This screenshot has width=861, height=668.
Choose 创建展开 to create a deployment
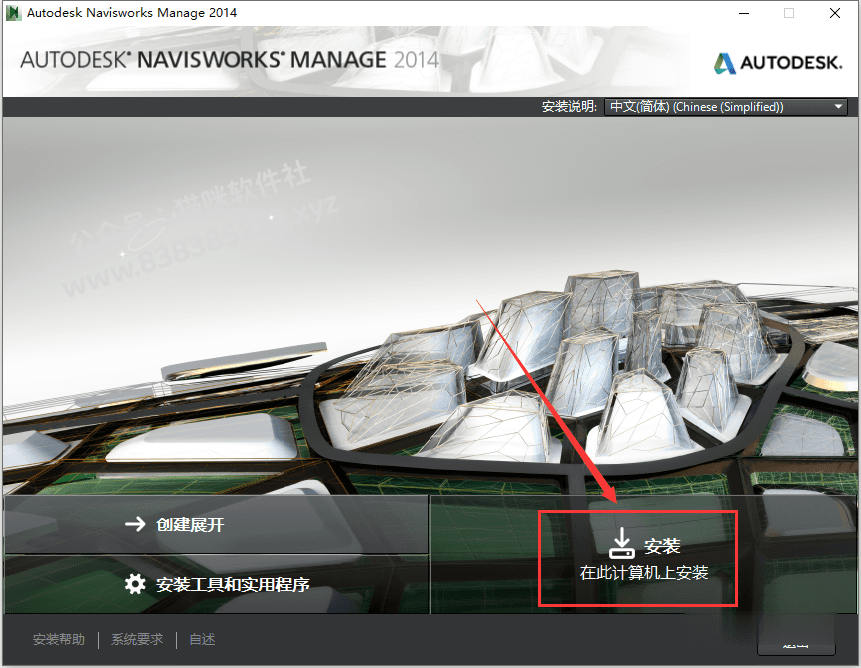(x=216, y=524)
